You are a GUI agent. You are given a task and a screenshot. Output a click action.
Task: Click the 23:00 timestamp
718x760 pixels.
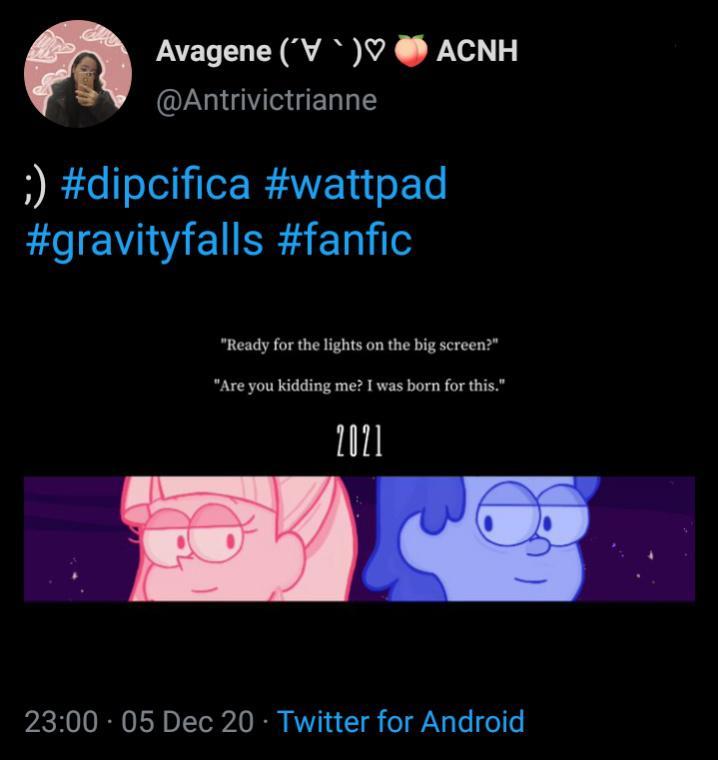(61, 722)
